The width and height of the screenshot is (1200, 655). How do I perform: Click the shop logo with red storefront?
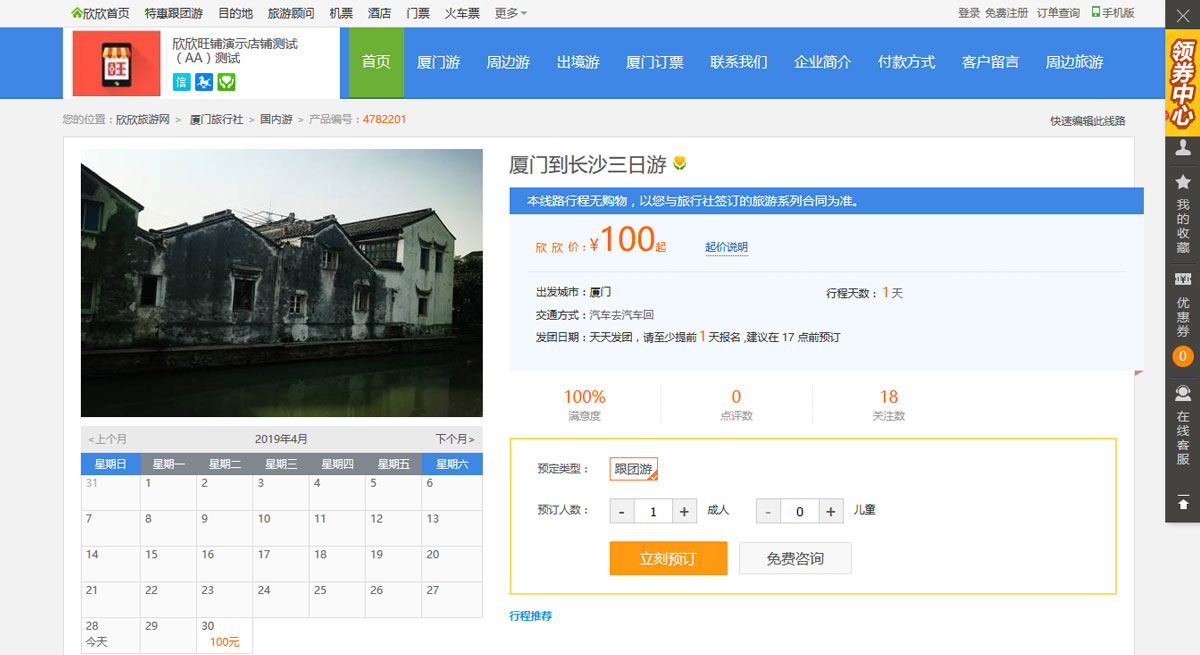(x=116, y=63)
